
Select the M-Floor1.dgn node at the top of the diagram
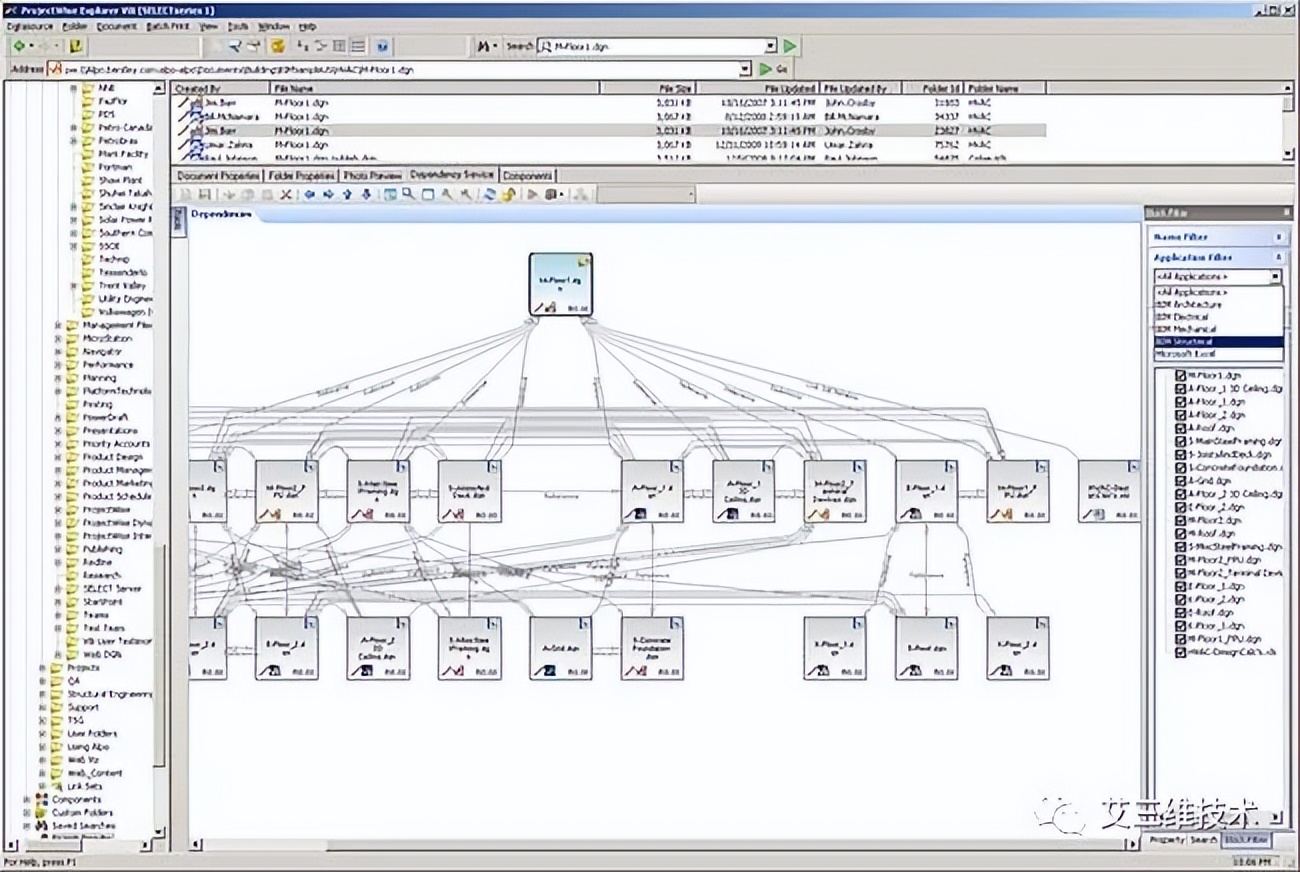561,285
